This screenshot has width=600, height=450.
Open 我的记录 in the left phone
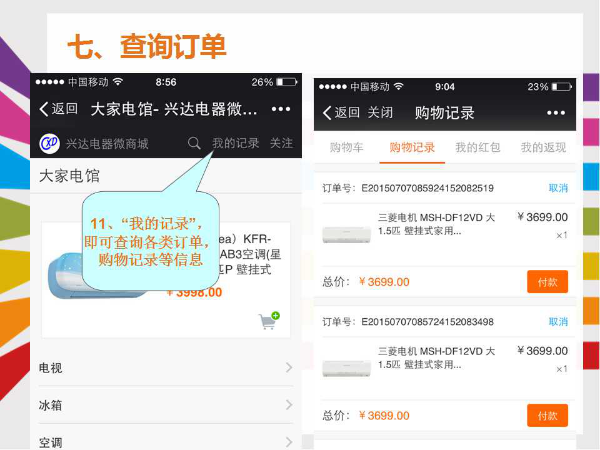click(236, 143)
